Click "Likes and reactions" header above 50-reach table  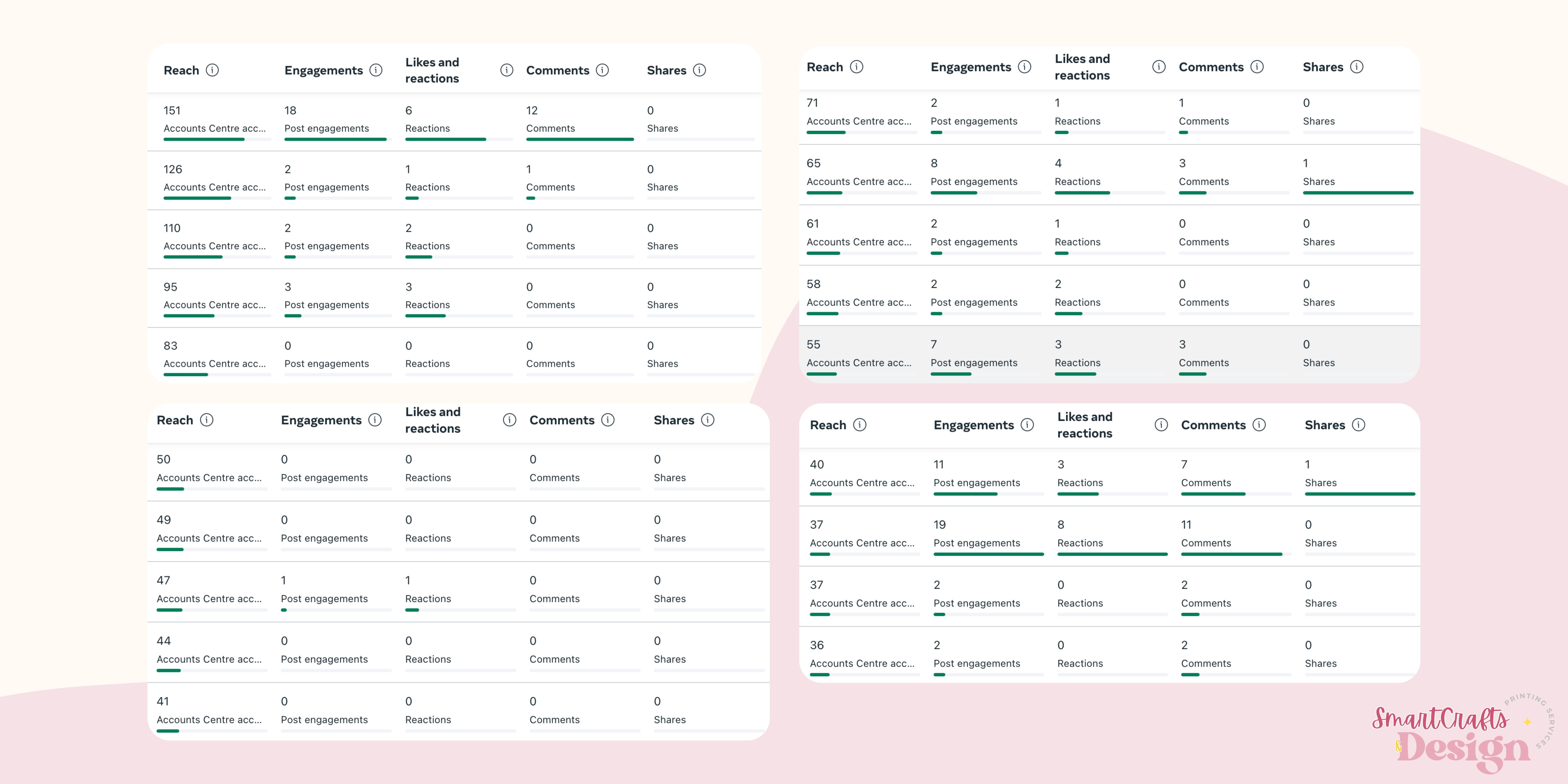[x=433, y=420]
